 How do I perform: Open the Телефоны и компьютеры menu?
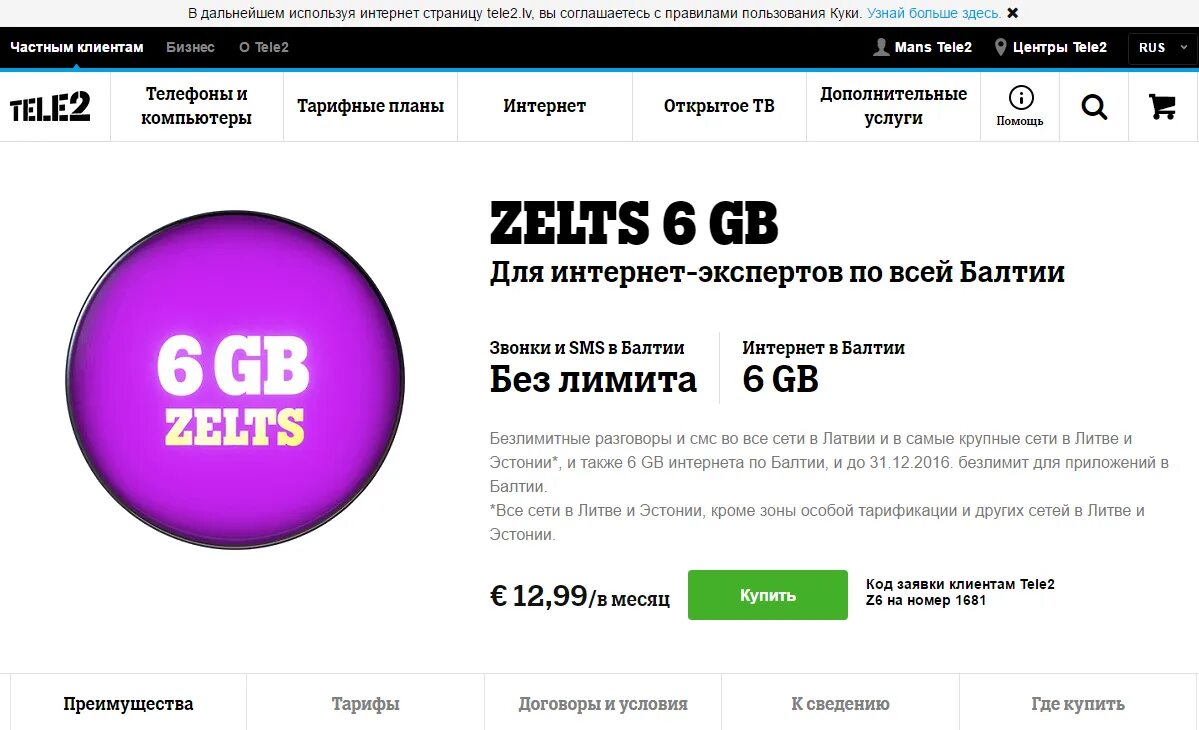197,106
